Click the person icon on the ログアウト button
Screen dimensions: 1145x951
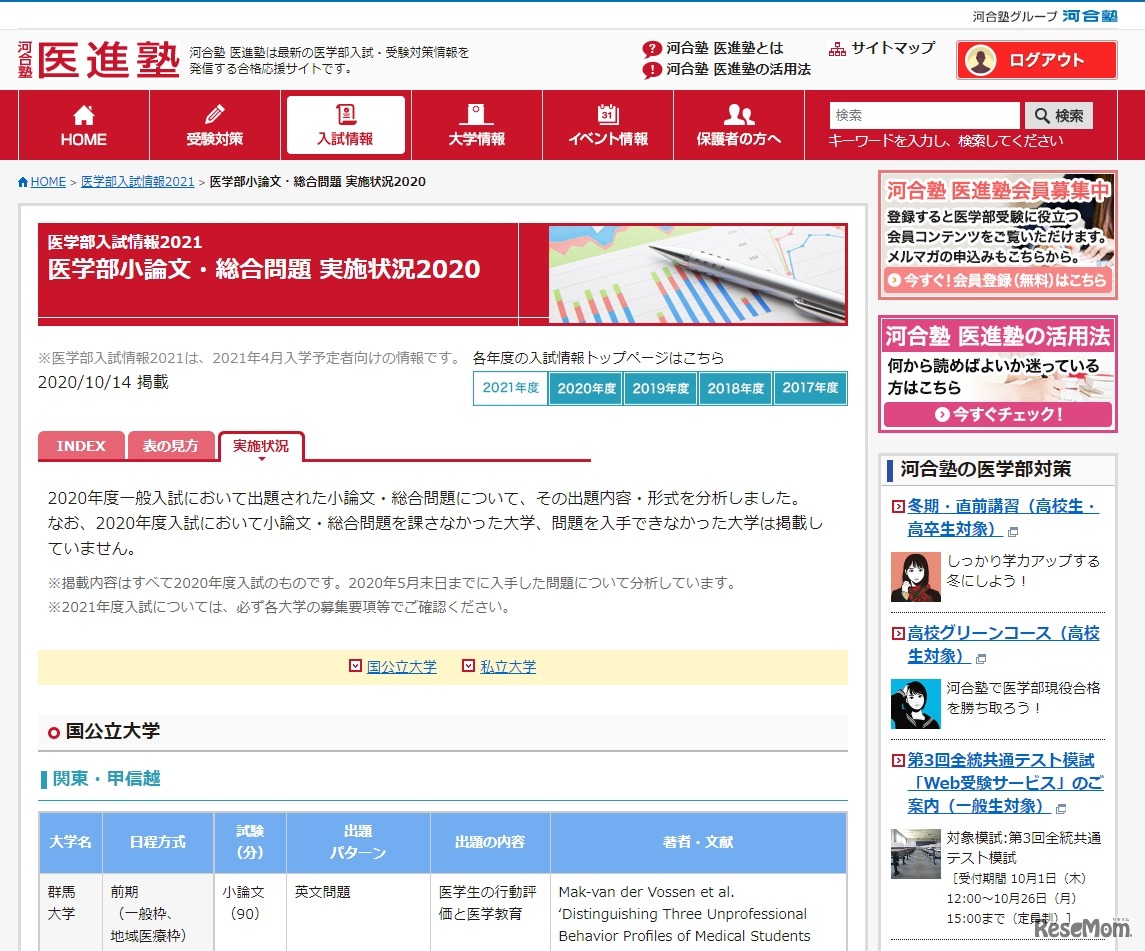(980, 60)
